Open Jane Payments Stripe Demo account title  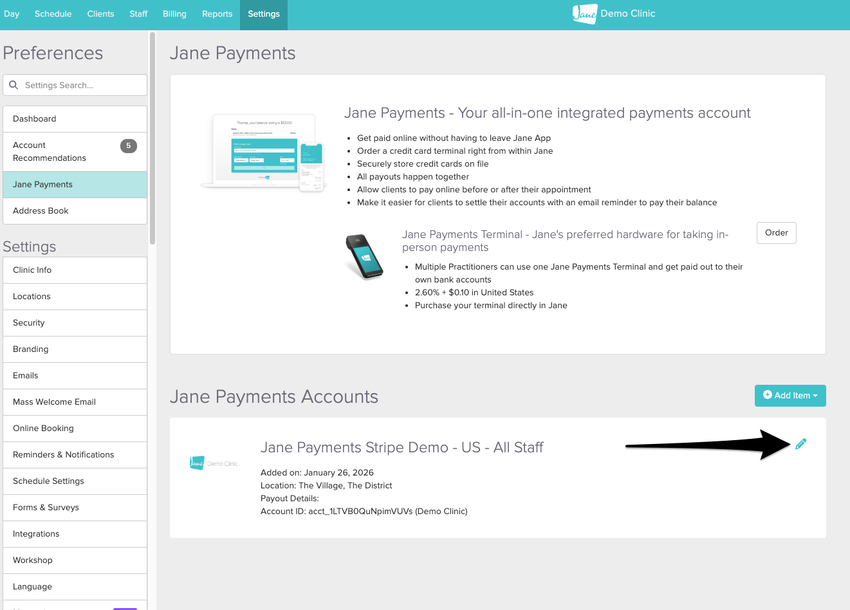tap(402, 447)
